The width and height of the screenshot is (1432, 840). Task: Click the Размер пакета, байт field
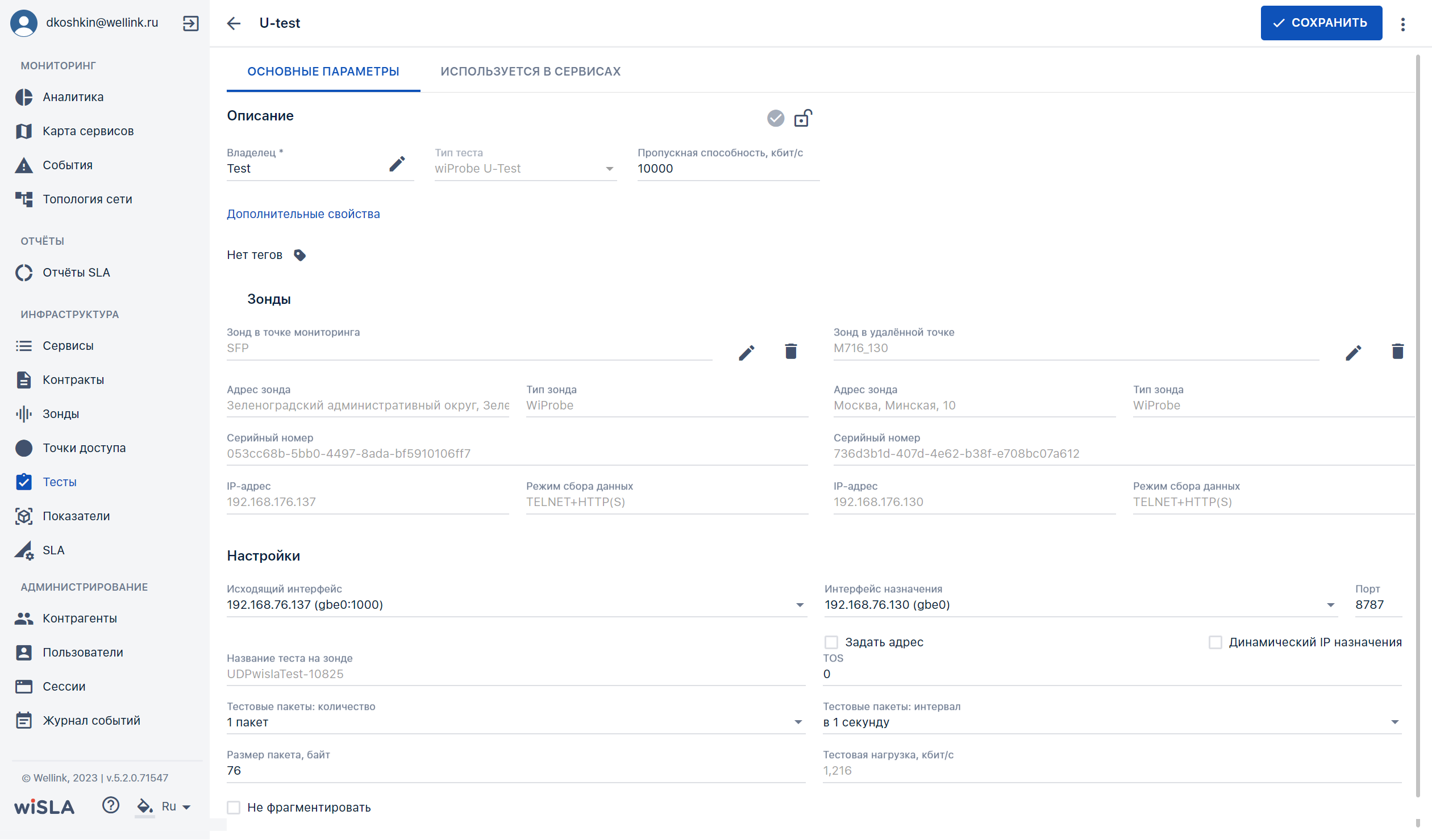pyautogui.click(x=516, y=771)
